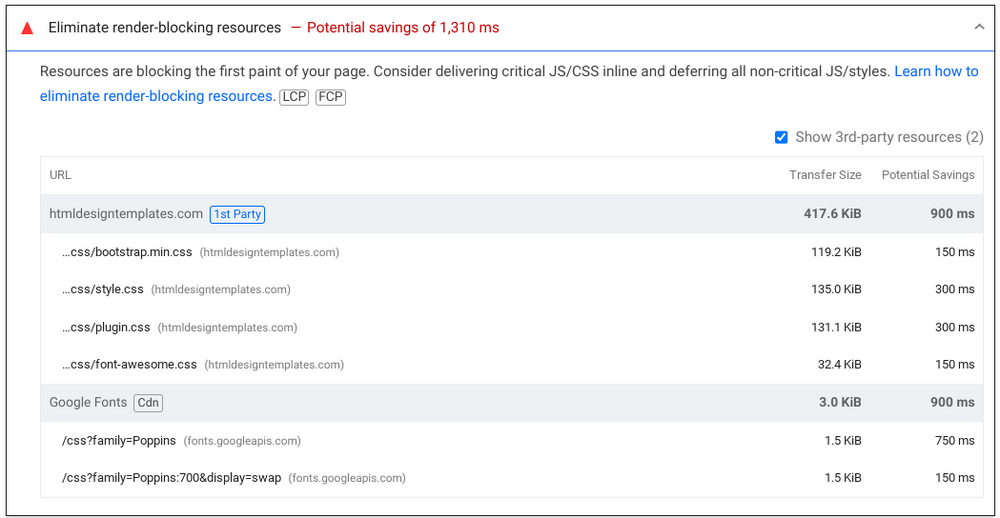Toggle Show 3rd-party resources checkbox
This screenshot has width=1000, height=518.
point(781,137)
